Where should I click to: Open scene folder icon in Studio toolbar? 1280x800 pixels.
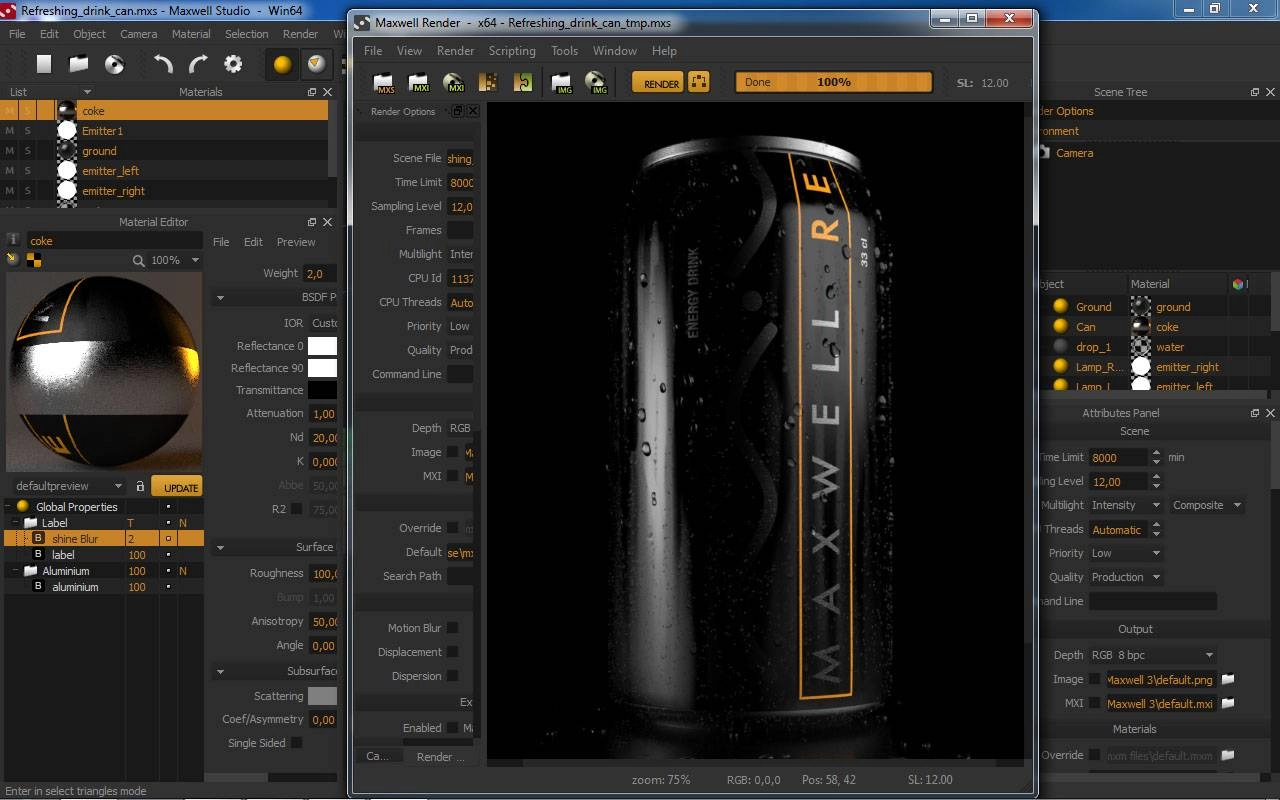[x=79, y=64]
